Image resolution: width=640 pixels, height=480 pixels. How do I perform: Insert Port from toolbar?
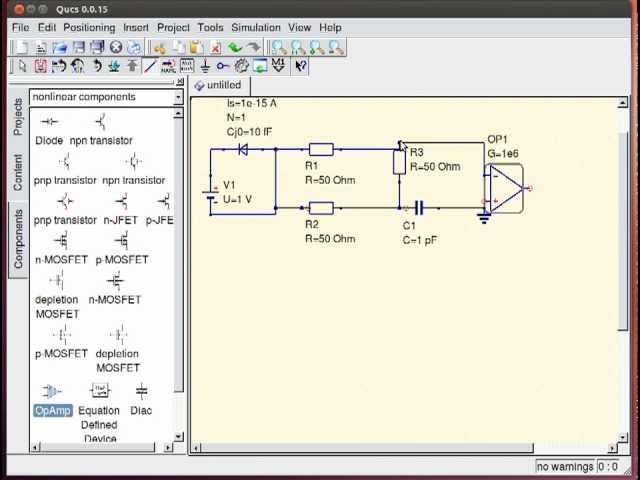click(x=223, y=66)
